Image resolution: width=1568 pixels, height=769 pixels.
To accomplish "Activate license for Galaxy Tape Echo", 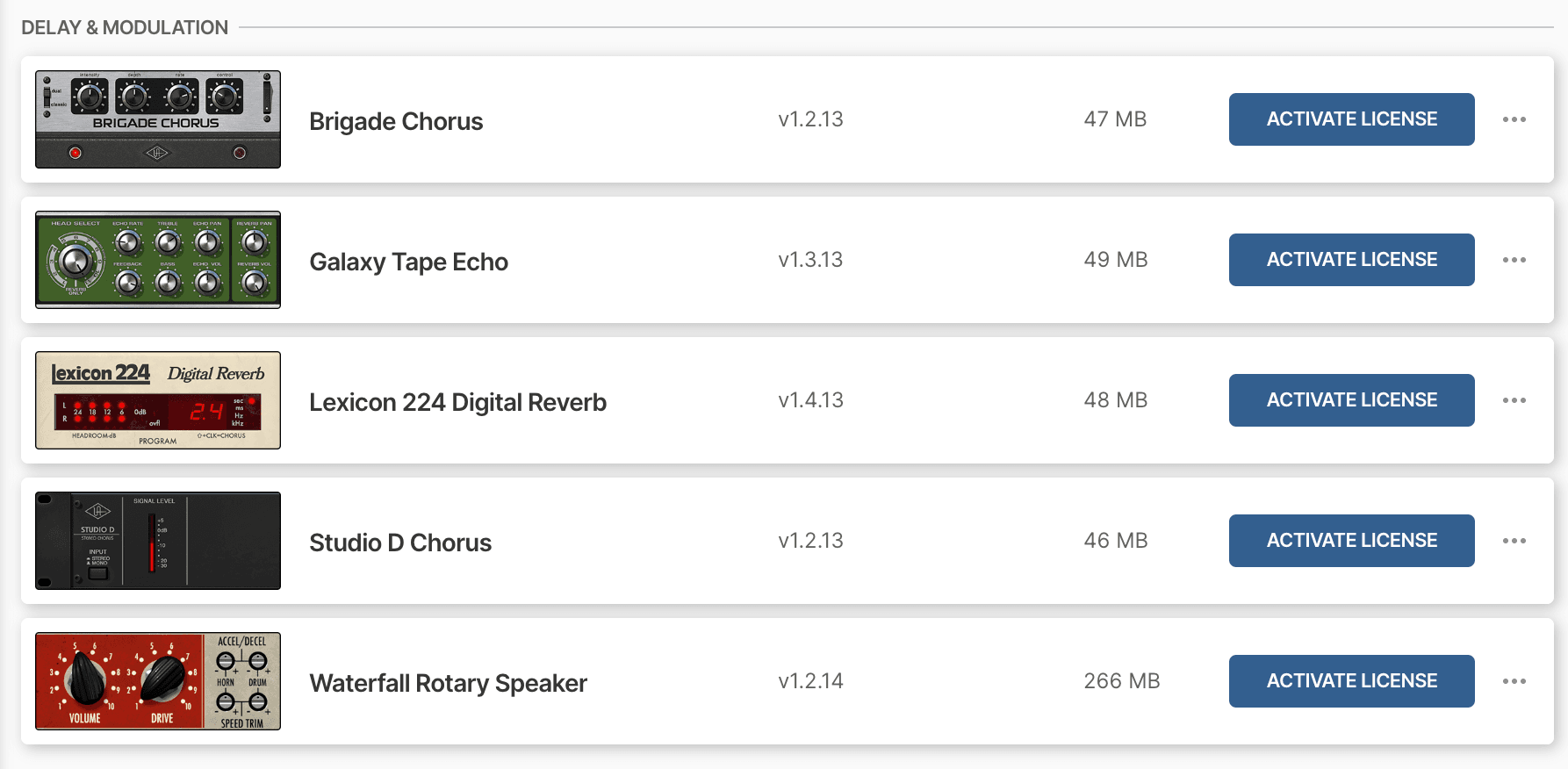I will [1351, 260].
